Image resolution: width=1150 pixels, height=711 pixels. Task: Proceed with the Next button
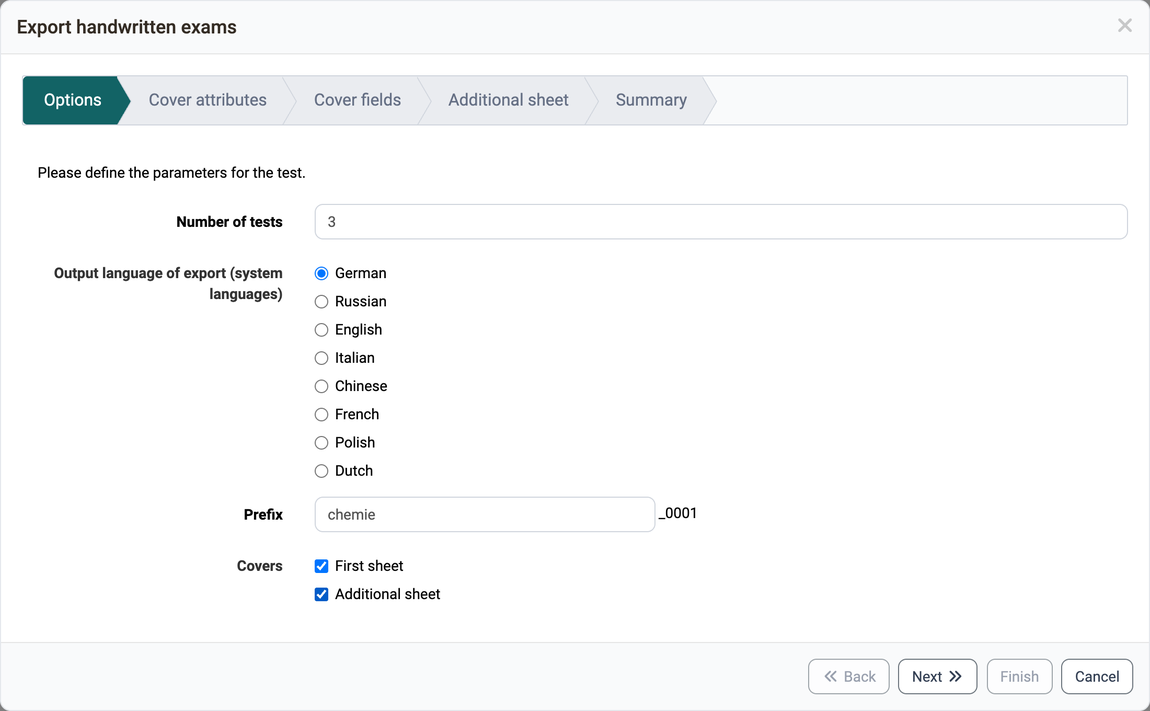[x=937, y=677]
